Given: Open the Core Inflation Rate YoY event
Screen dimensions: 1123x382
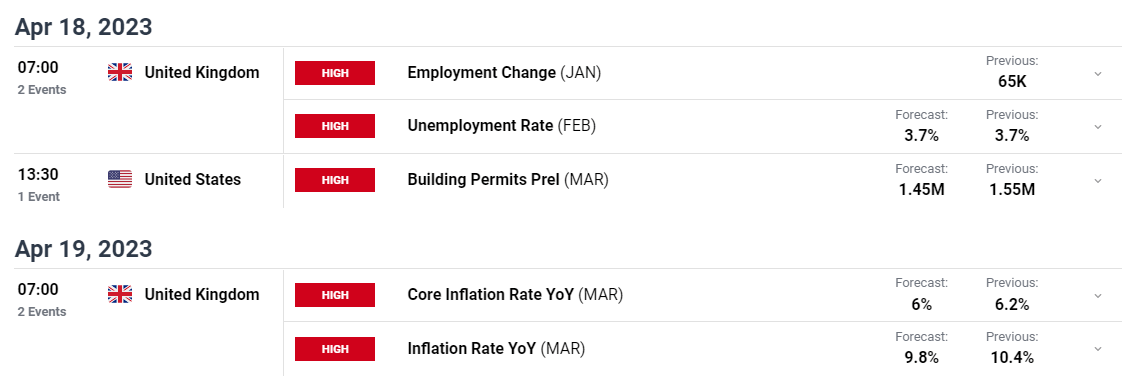Looking at the screenshot, I should [x=515, y=295].
